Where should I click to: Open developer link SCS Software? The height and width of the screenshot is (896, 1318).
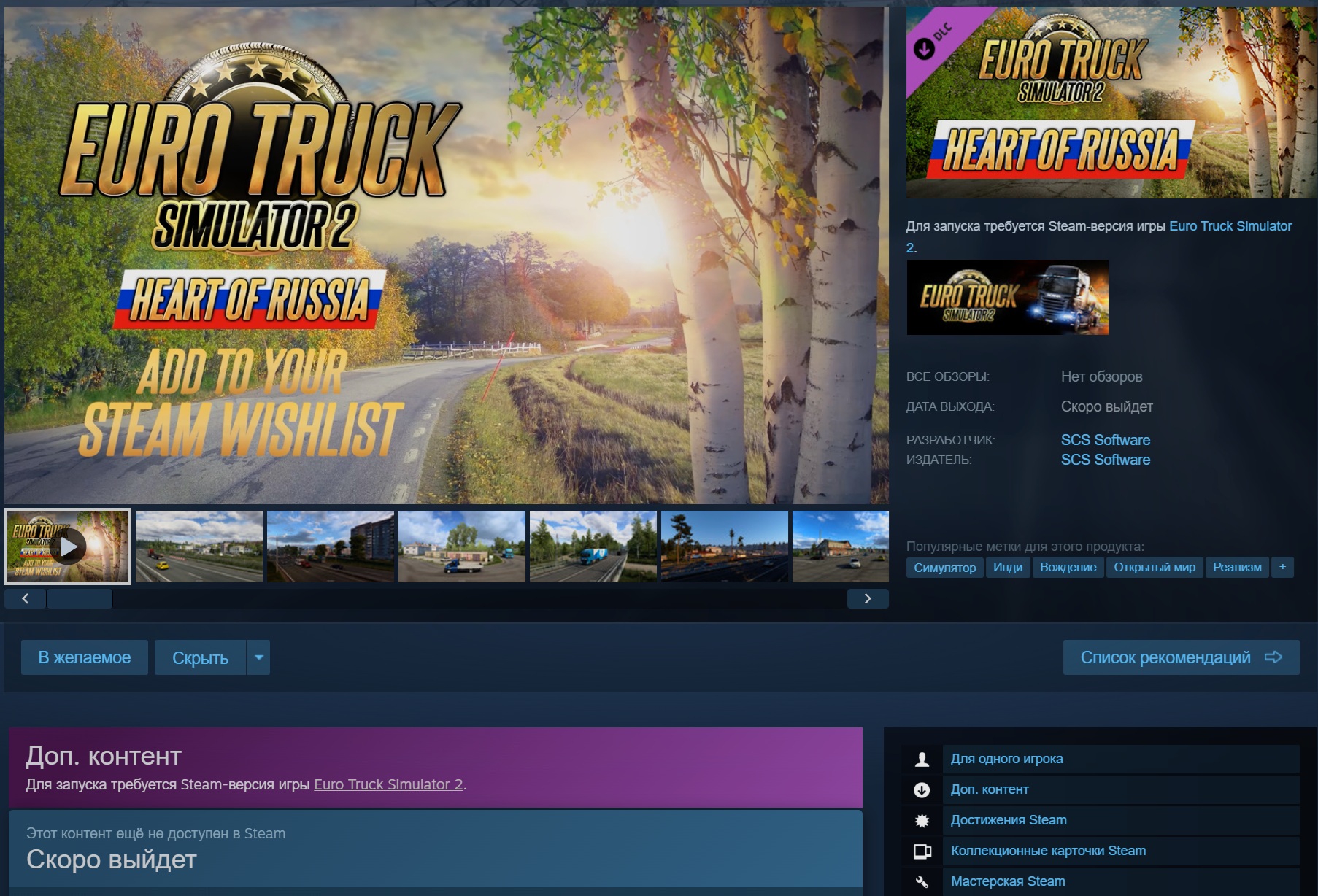(x=1106, y=440)
